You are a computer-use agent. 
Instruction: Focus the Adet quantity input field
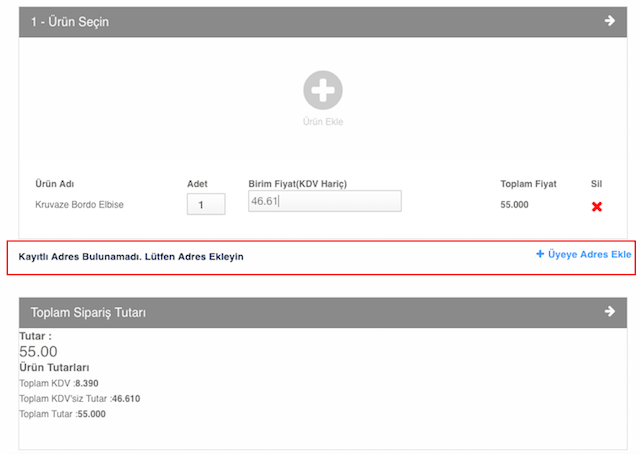coord(206,205)
